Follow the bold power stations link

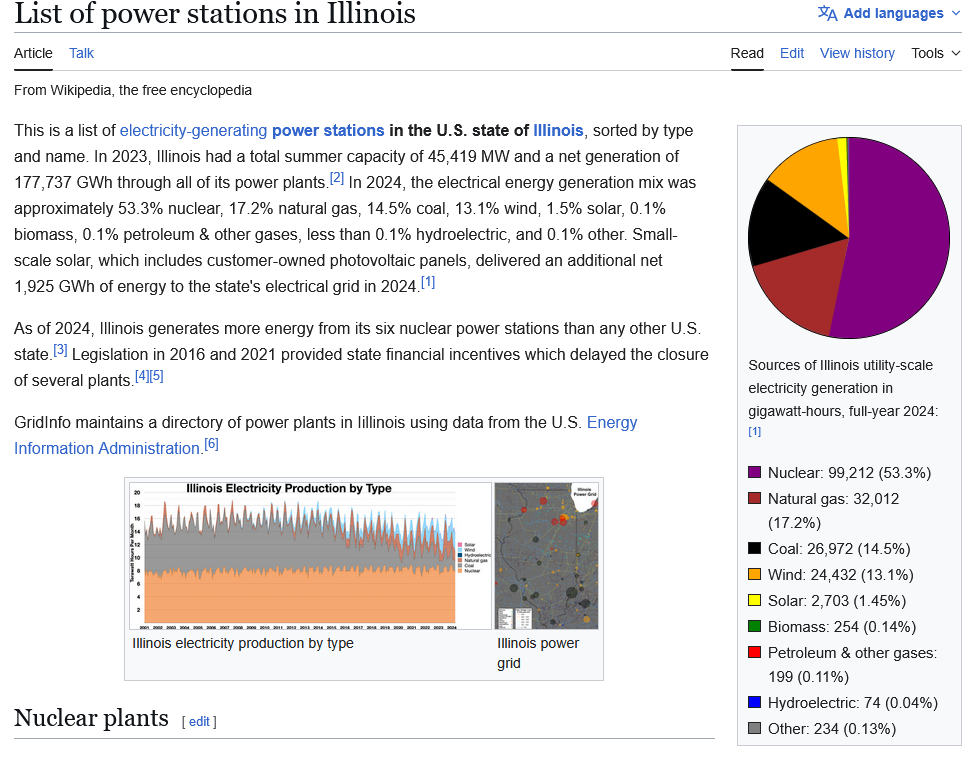click(328, 131)
